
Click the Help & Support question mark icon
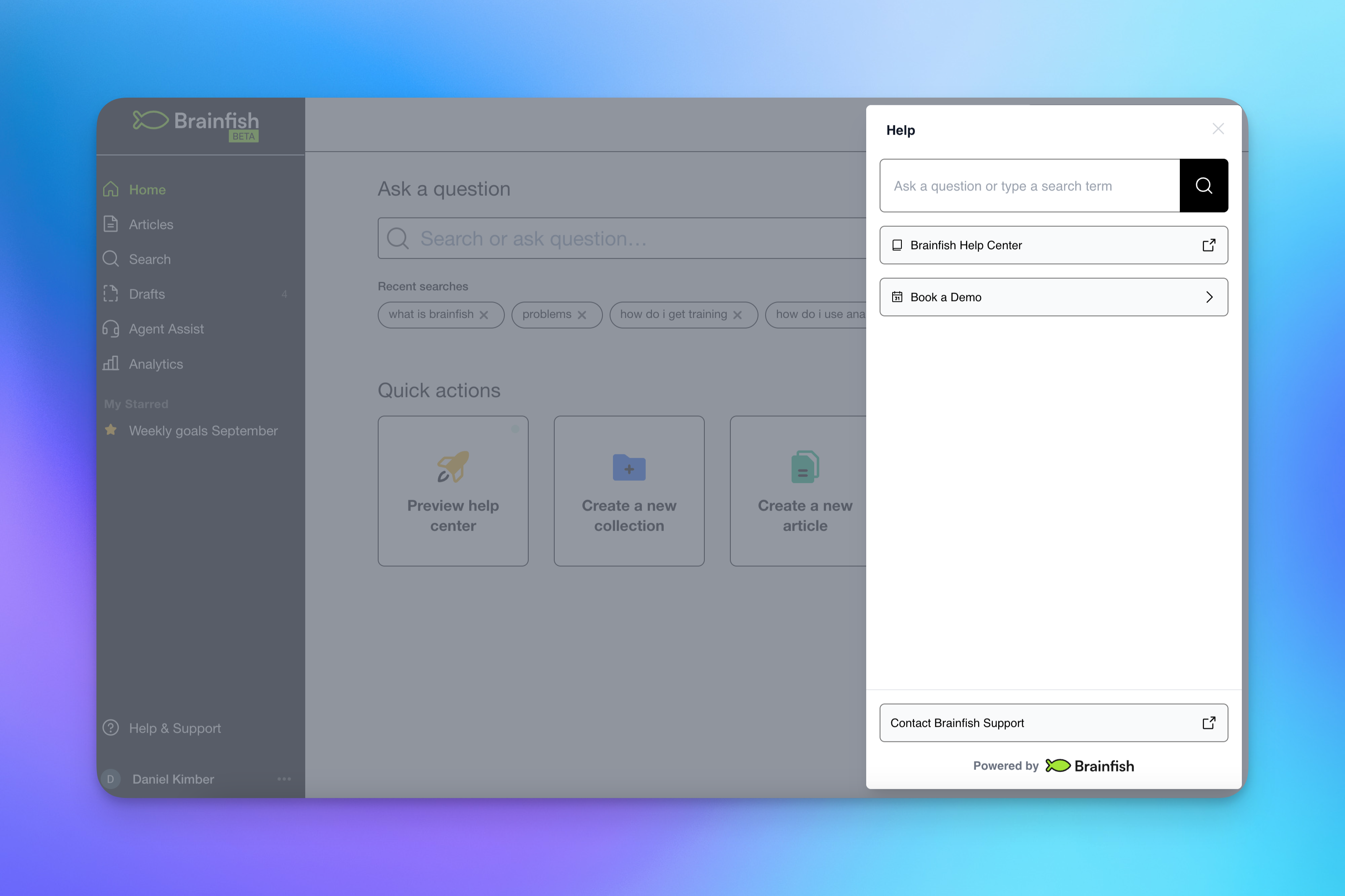111,728
